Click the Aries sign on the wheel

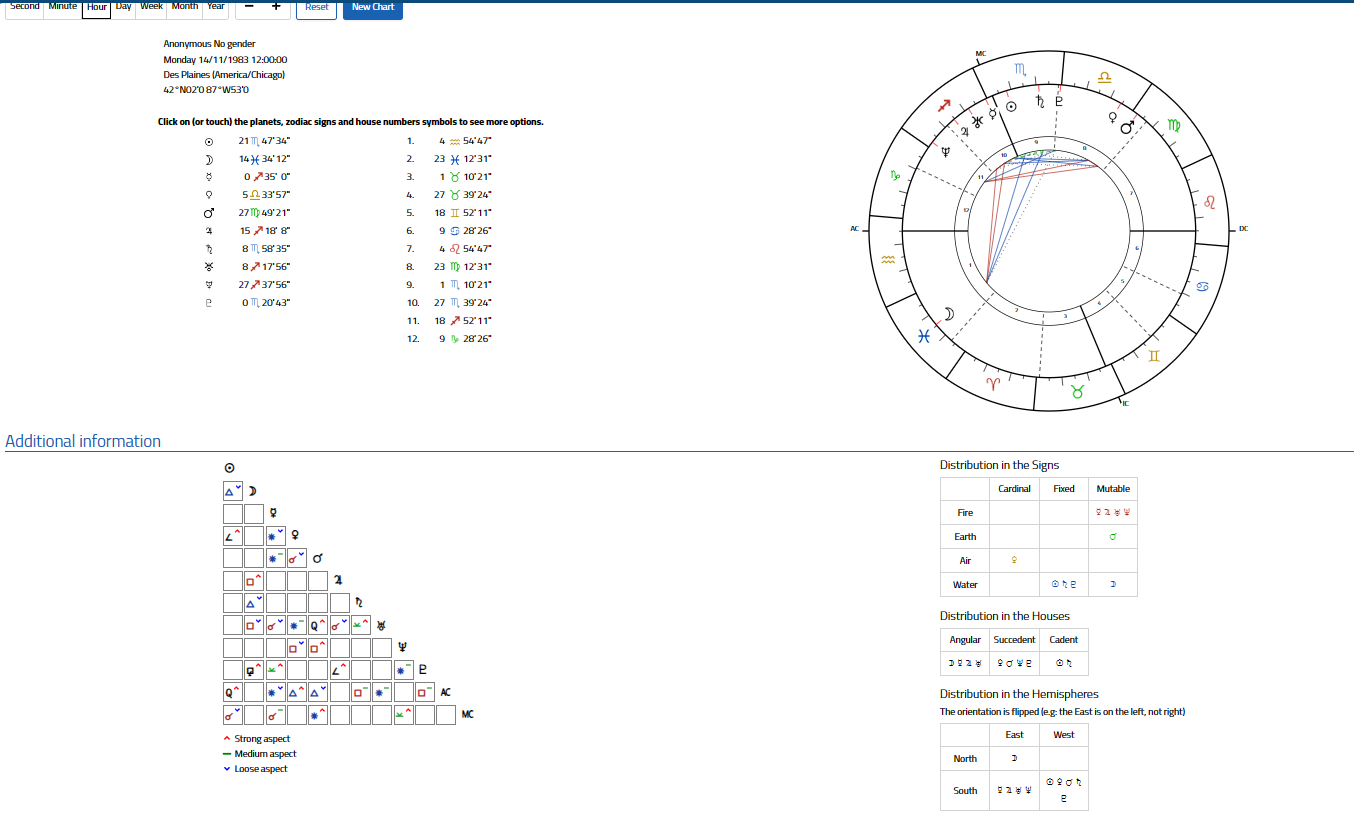pyautogui.click(x=994, y=383)
